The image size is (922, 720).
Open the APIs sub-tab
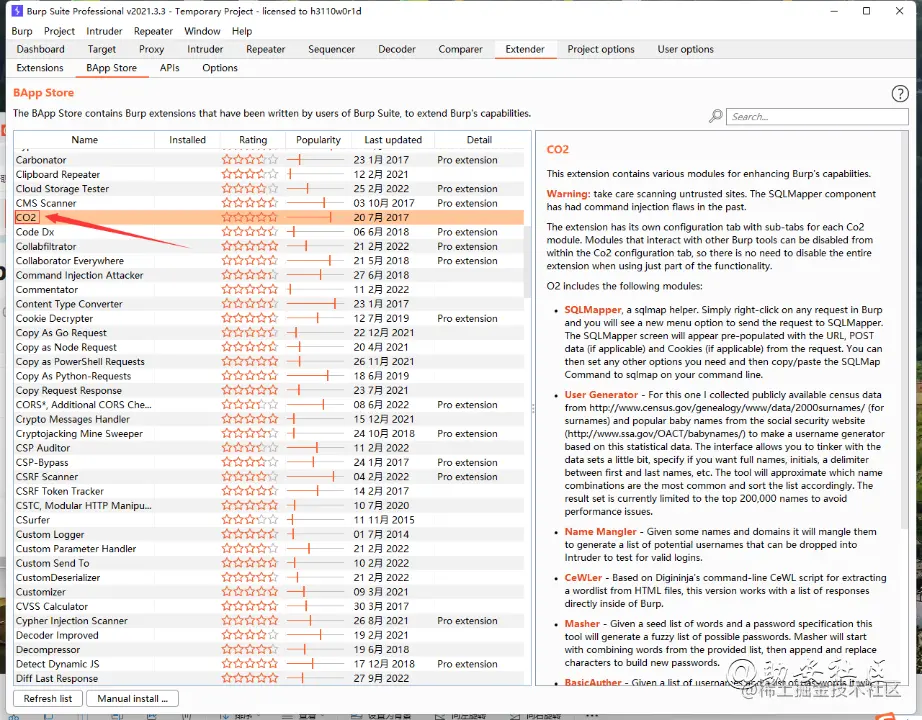click(169, 68)
